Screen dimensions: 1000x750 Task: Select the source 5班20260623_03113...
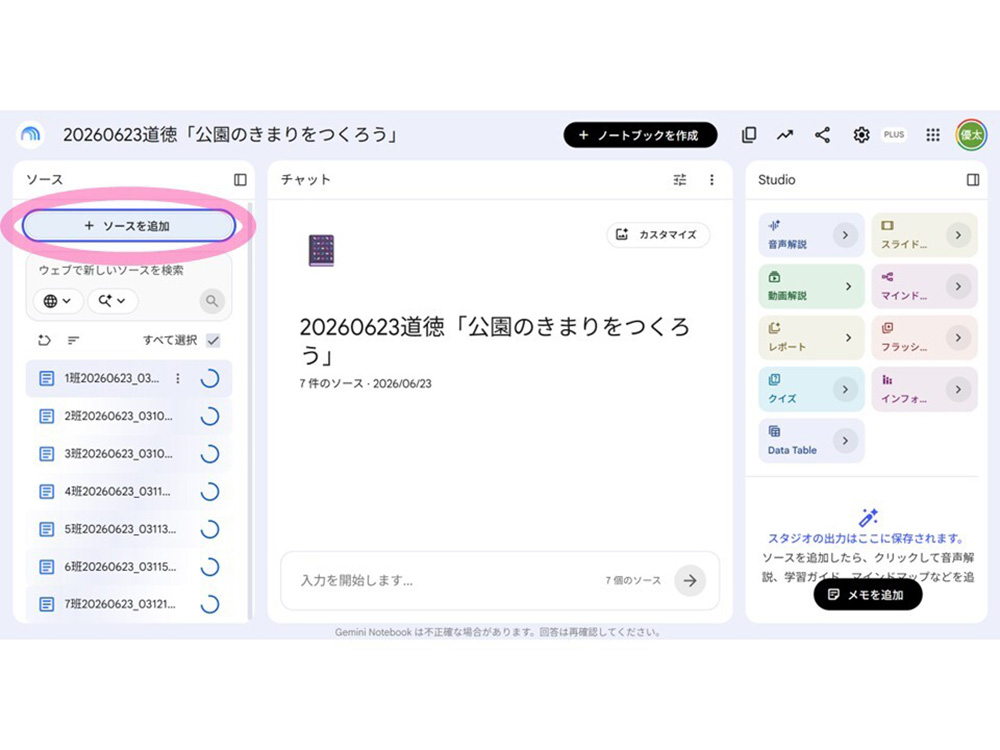pos(129,529)
